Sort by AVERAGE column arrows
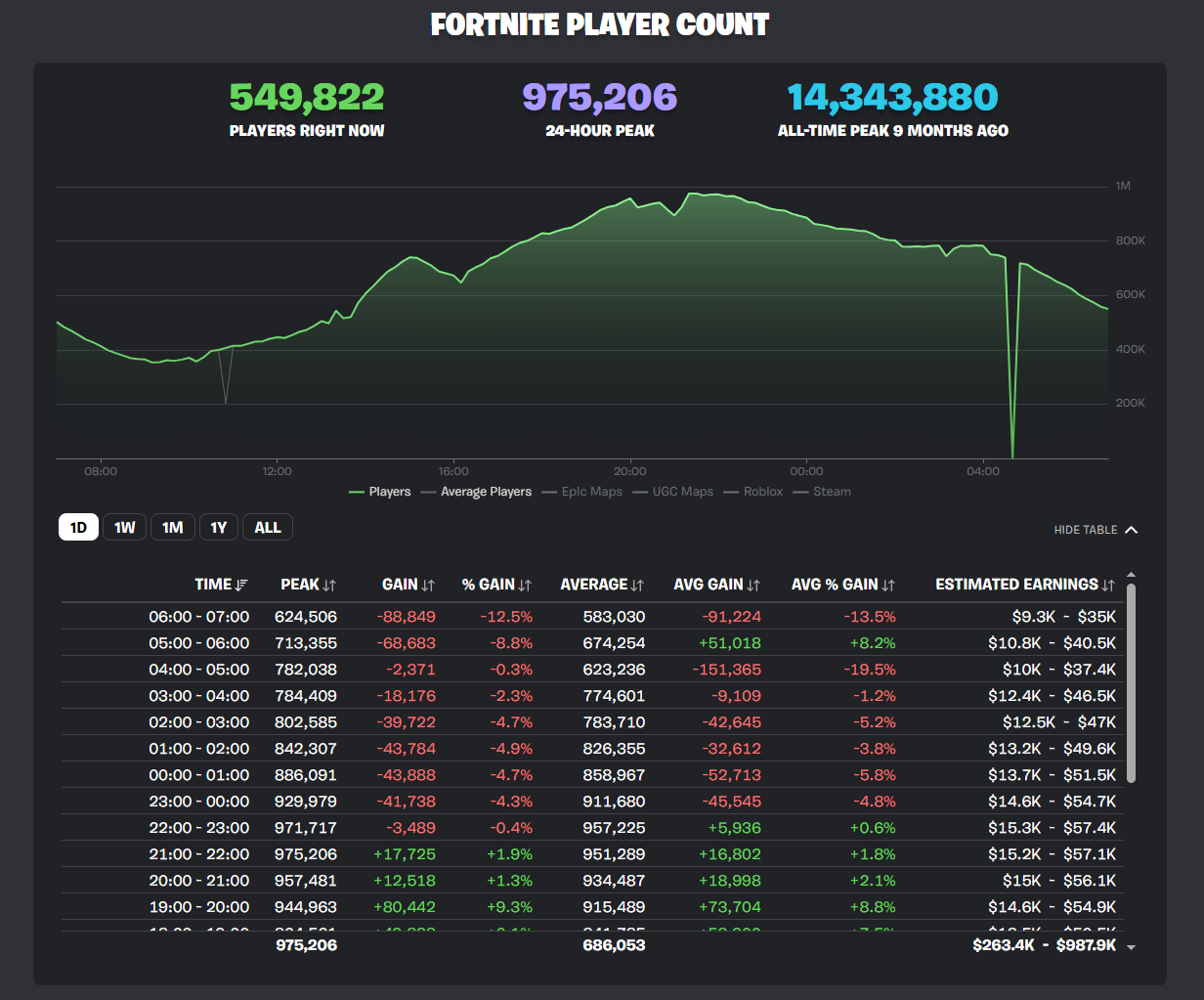Image resolution: width=1204 pixels, height=1000 pixels. [637, 585]
